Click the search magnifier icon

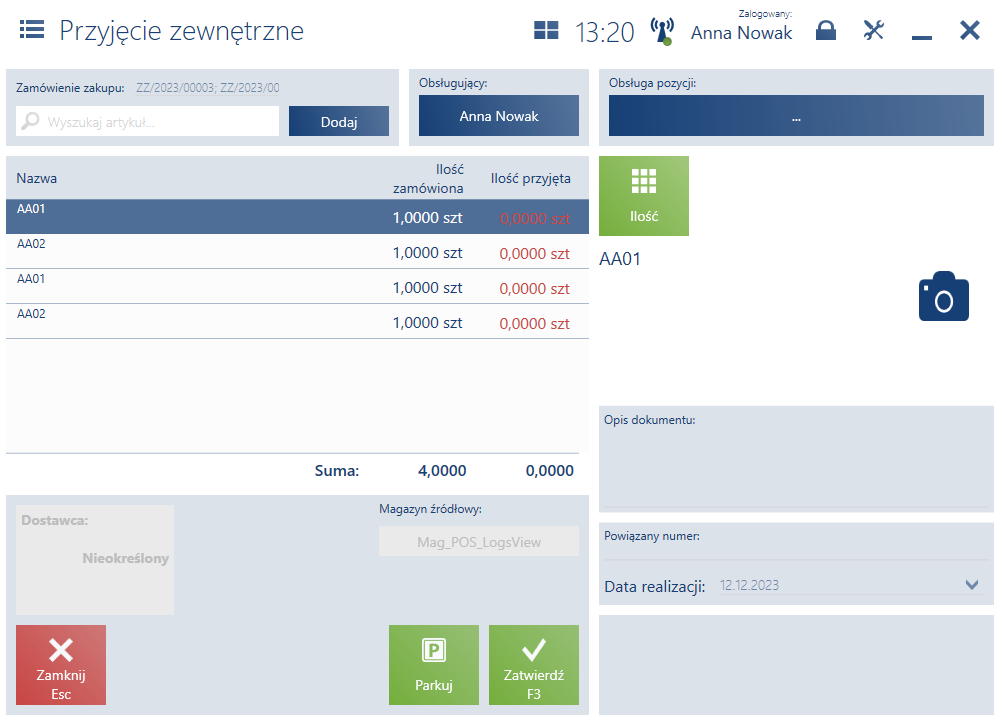(x=30, y=121)
